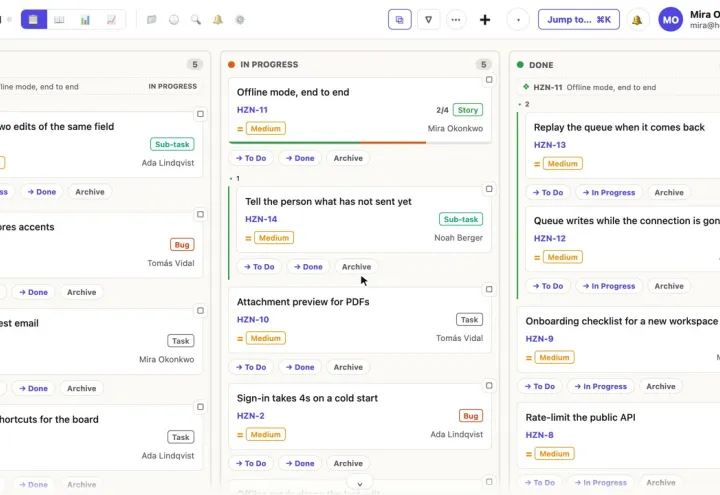Open the HZN-2 issue link
The height and width of the screenshot is (495, 720).
251,416
